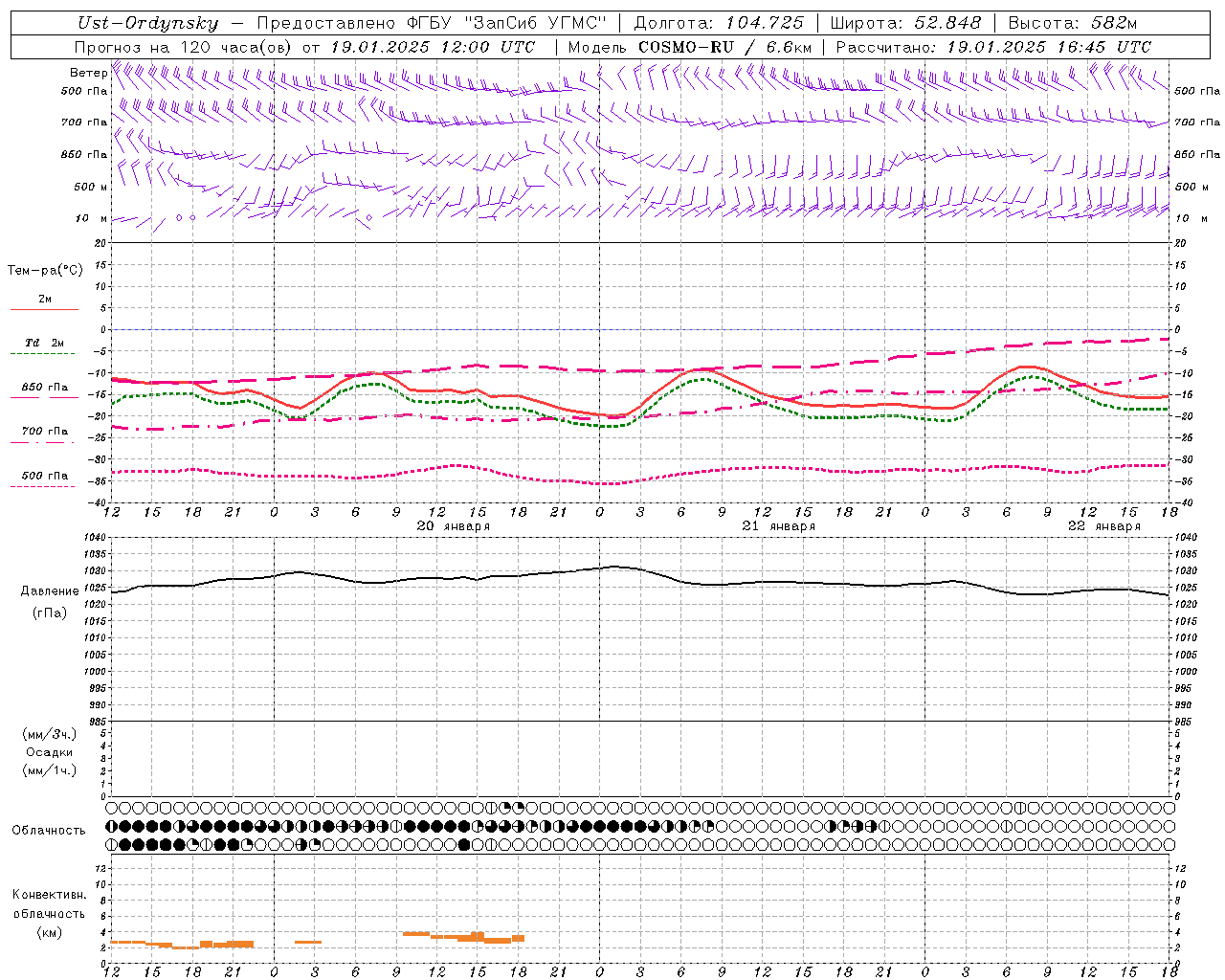
Task: Select the 700 гПа temperature legend entry
Action: pos(45,432)
